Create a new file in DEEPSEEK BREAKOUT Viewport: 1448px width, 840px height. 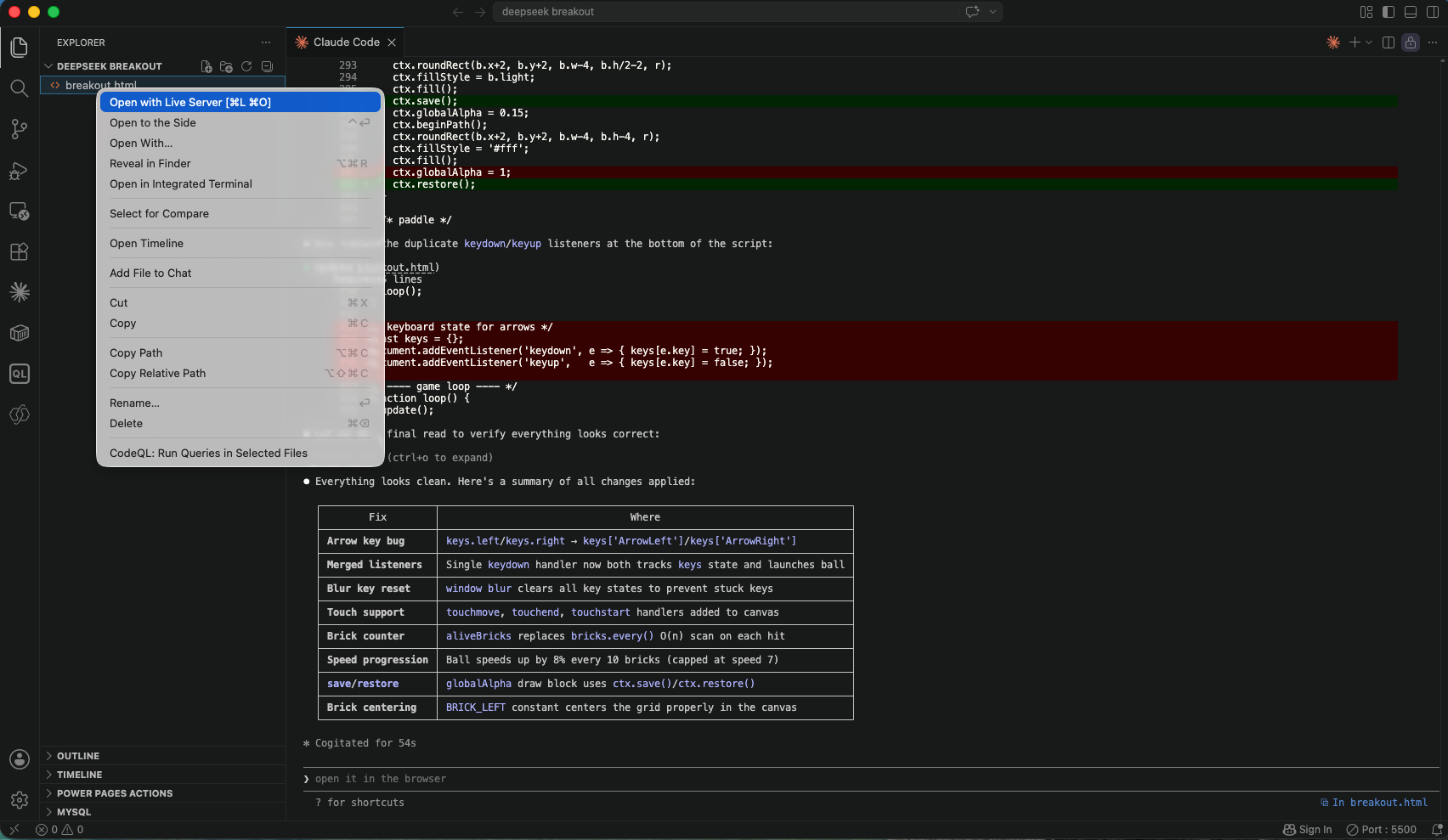[206, 66]
